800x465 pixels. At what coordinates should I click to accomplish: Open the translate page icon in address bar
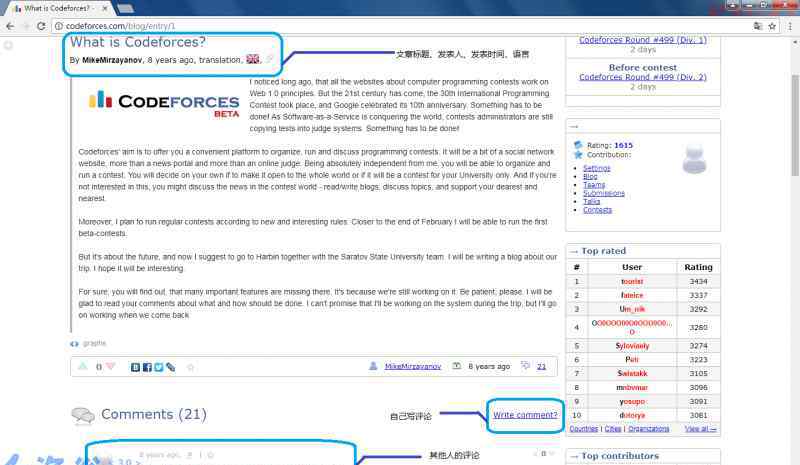(758, 26)
